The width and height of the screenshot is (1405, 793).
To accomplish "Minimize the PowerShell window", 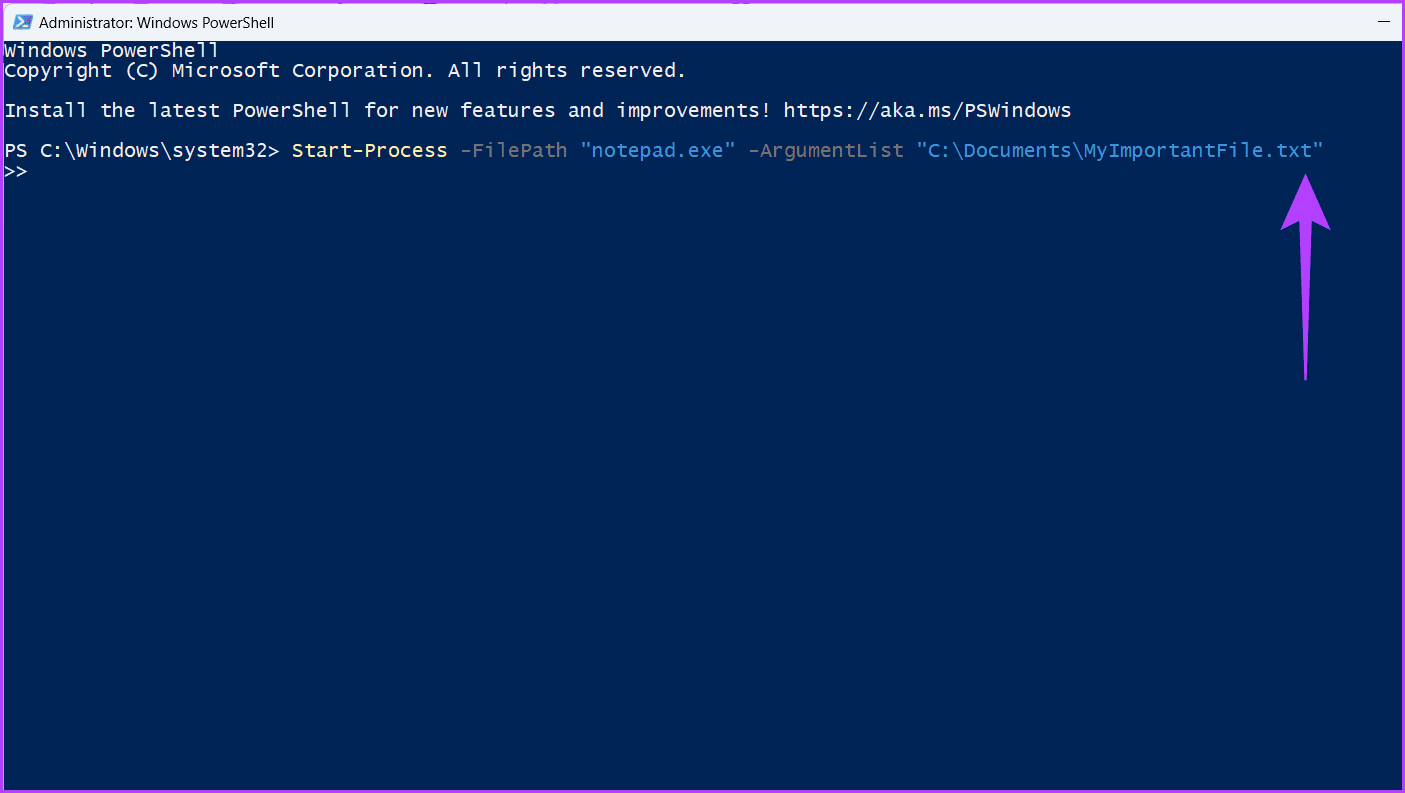I will (x=1384, y=21).
